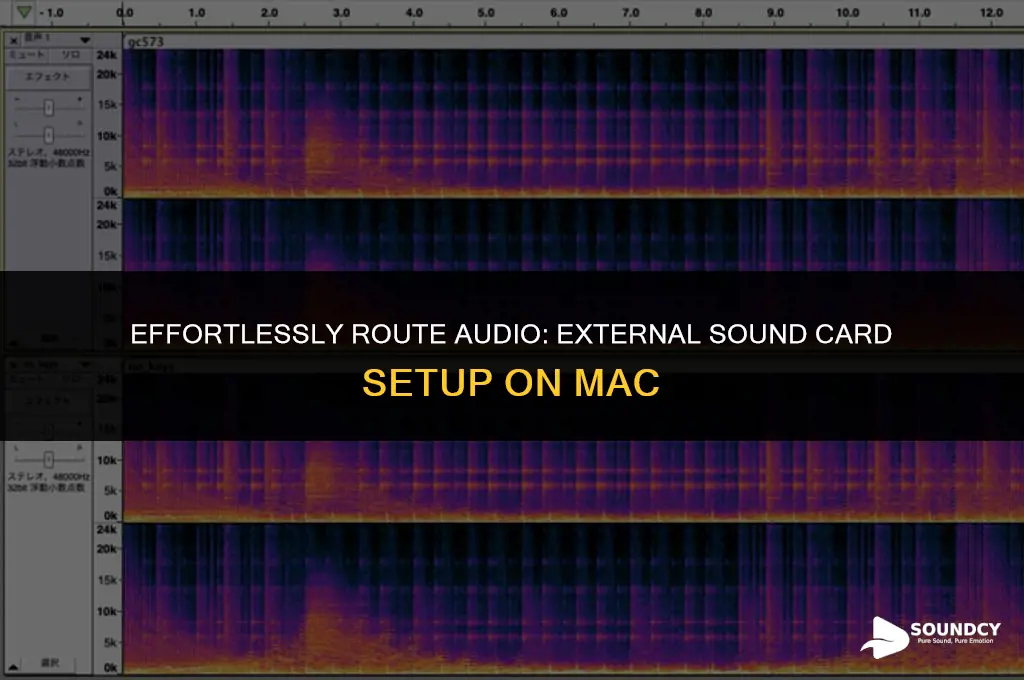Click the 9.0 mark on the time ruler
This screenshot has height=680, width=1024.
pos(775,12)
